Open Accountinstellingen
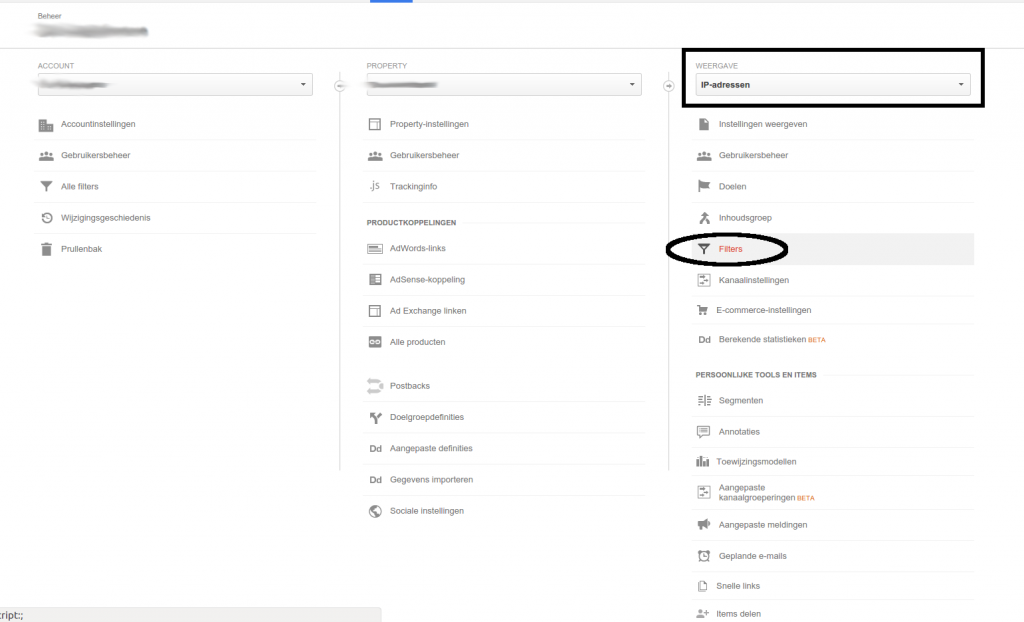The height and width of the screenshot is (622, 1024). (98, 124)
